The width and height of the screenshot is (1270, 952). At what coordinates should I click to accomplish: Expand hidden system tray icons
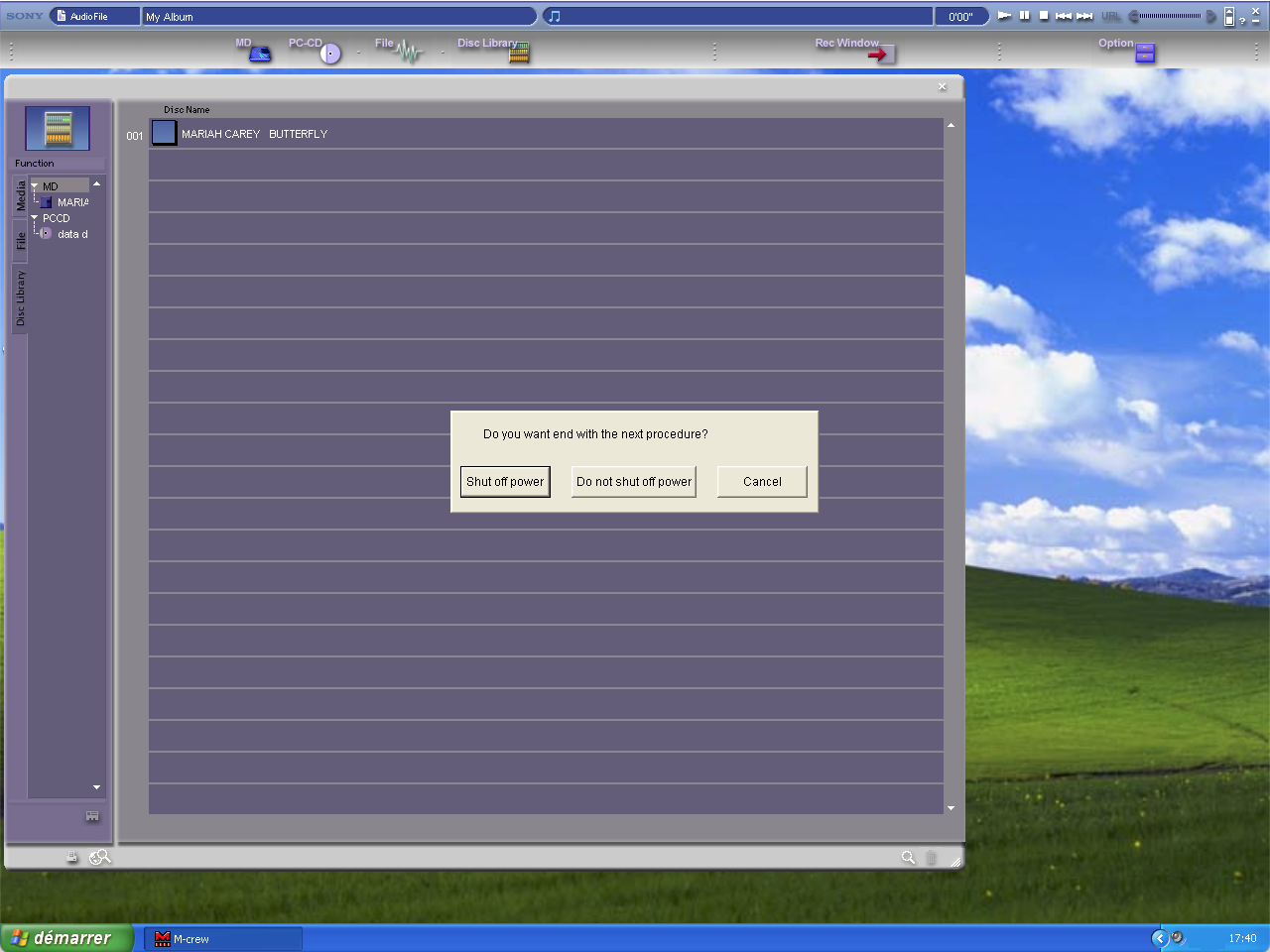pyautogui.click(x=1159, y=938)
